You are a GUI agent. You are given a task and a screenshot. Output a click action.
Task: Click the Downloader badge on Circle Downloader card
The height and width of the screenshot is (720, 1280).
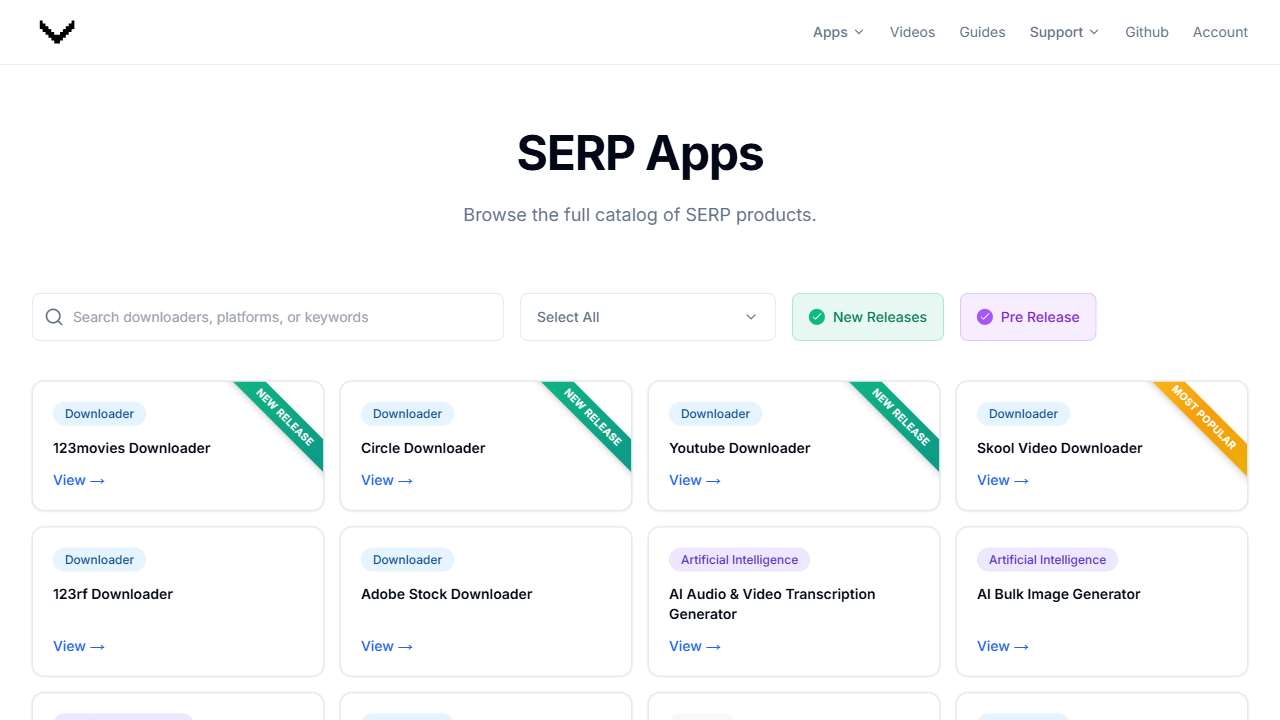click(407, 414)
